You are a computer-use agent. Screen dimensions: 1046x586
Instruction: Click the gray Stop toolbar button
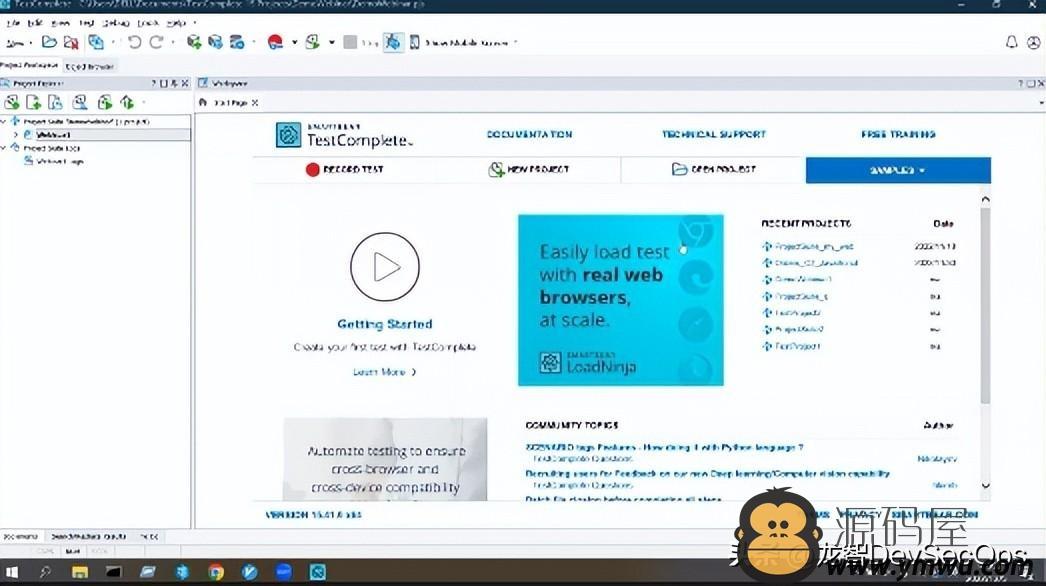click(350, 43)
